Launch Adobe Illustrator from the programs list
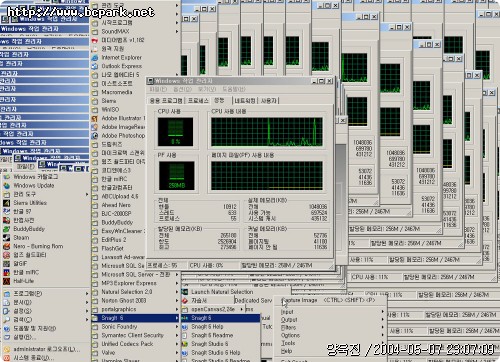 123,118
